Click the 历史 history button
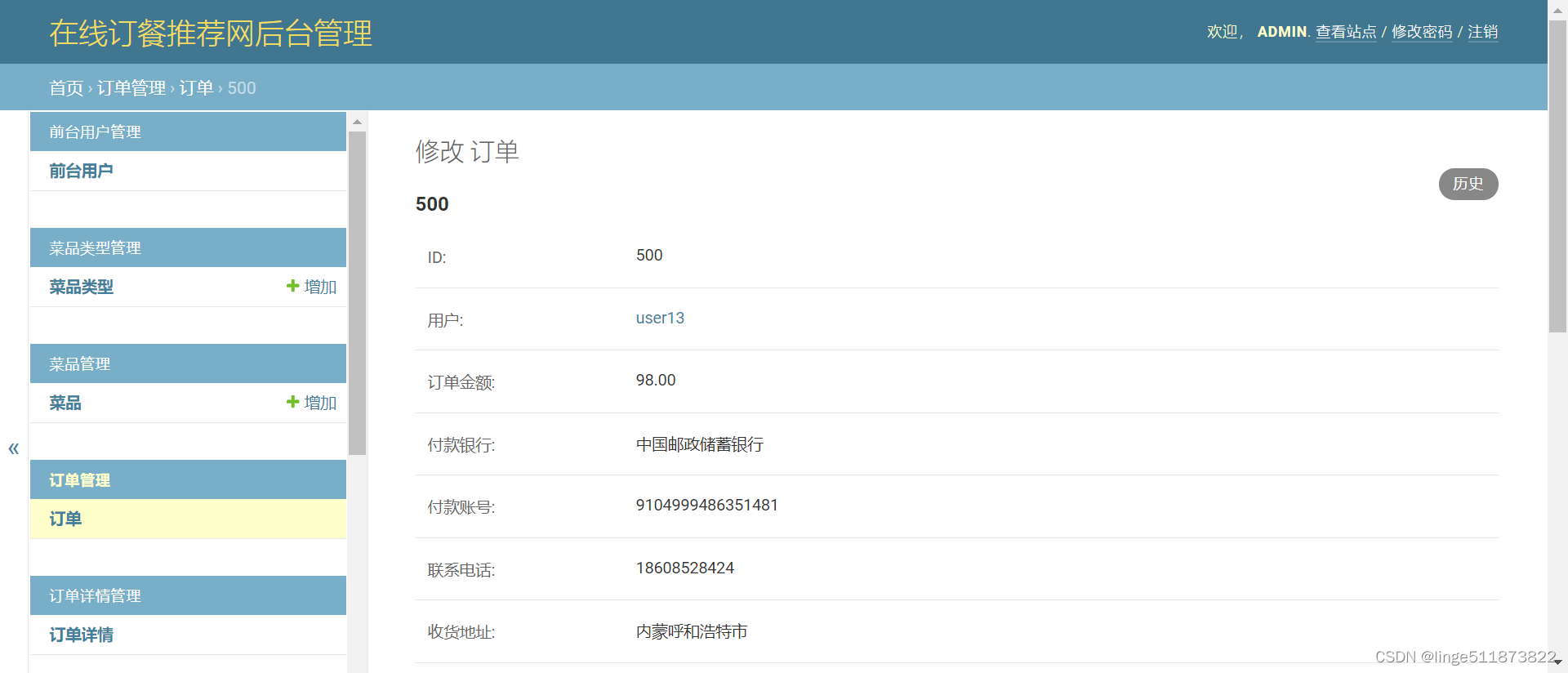The image size is (1568, 673). pos(1468,184)
